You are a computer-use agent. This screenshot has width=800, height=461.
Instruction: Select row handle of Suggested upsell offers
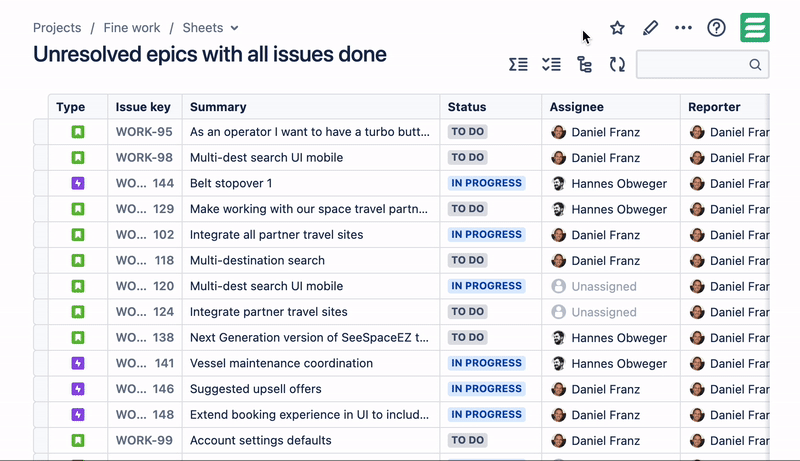tap(41, 389)
